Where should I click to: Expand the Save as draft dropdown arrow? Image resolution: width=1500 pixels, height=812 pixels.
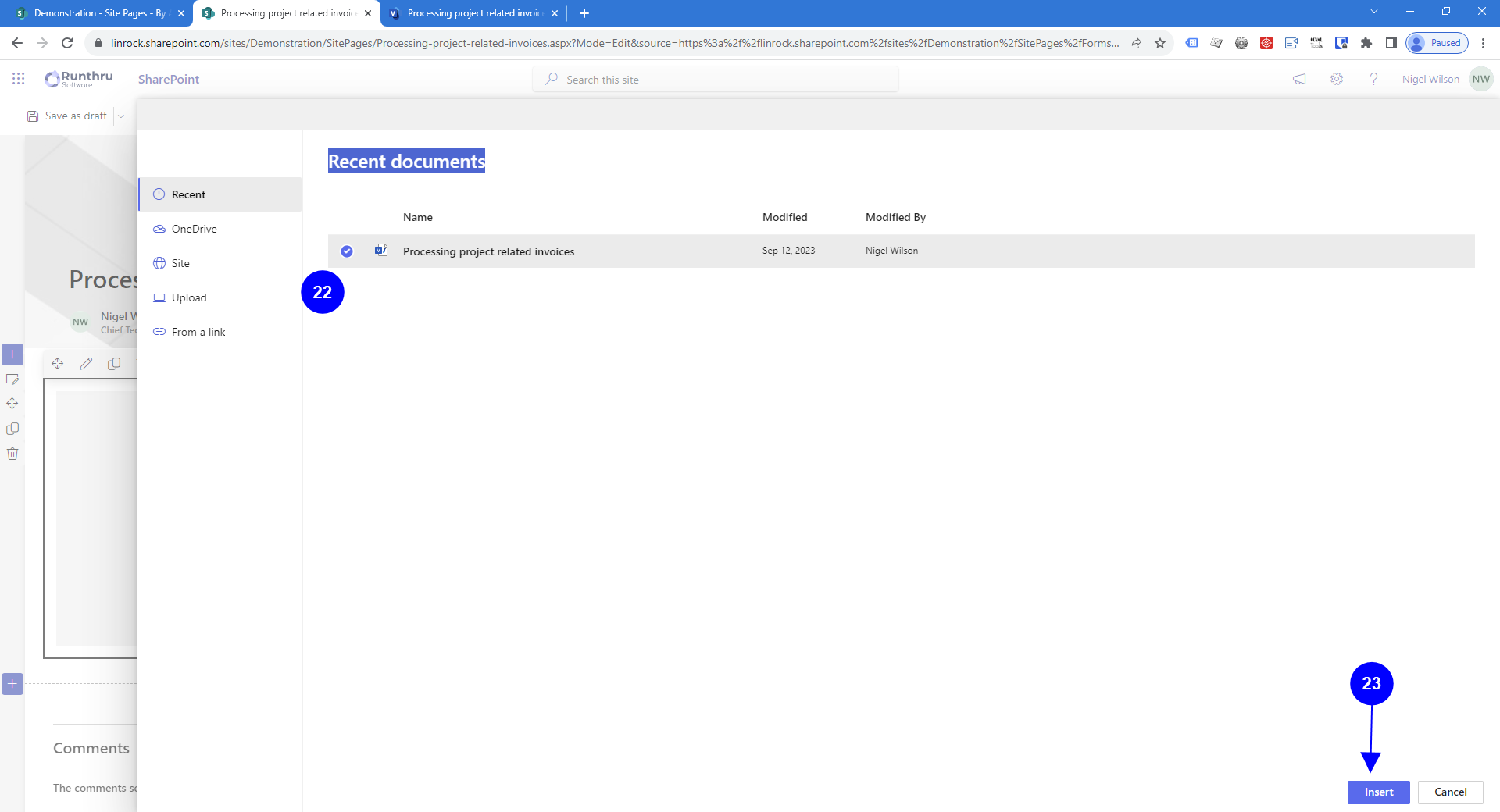tap(121, 116)
